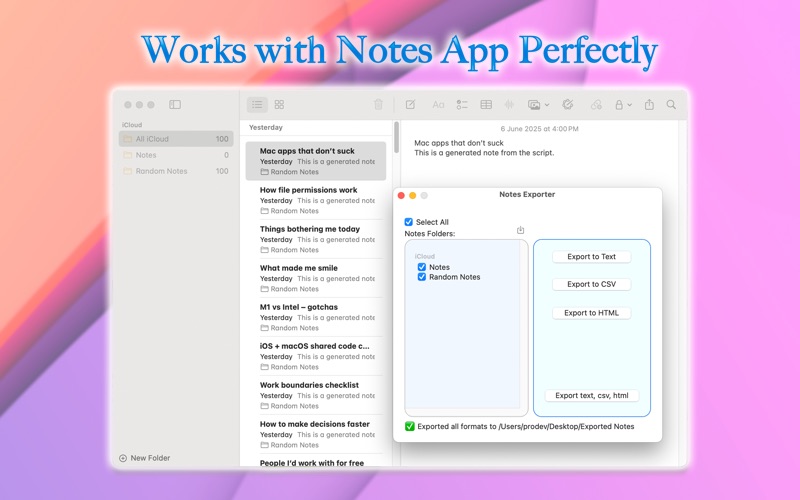Open note What made me smile

coord(316,278)
